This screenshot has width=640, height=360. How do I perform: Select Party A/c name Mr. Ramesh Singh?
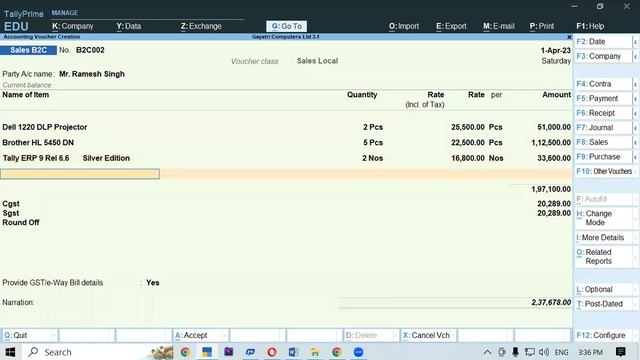point(92,74)
